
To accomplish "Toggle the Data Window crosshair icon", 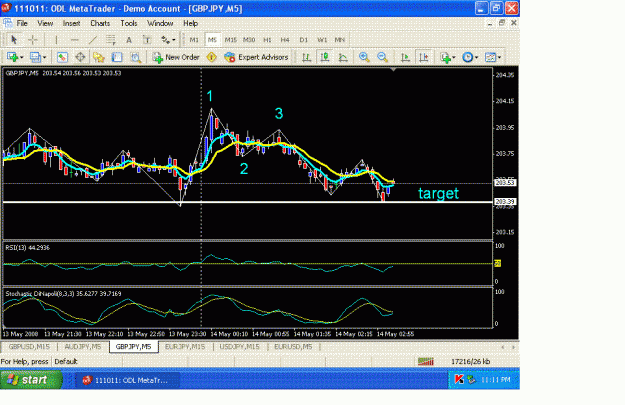I will [80, 57].
